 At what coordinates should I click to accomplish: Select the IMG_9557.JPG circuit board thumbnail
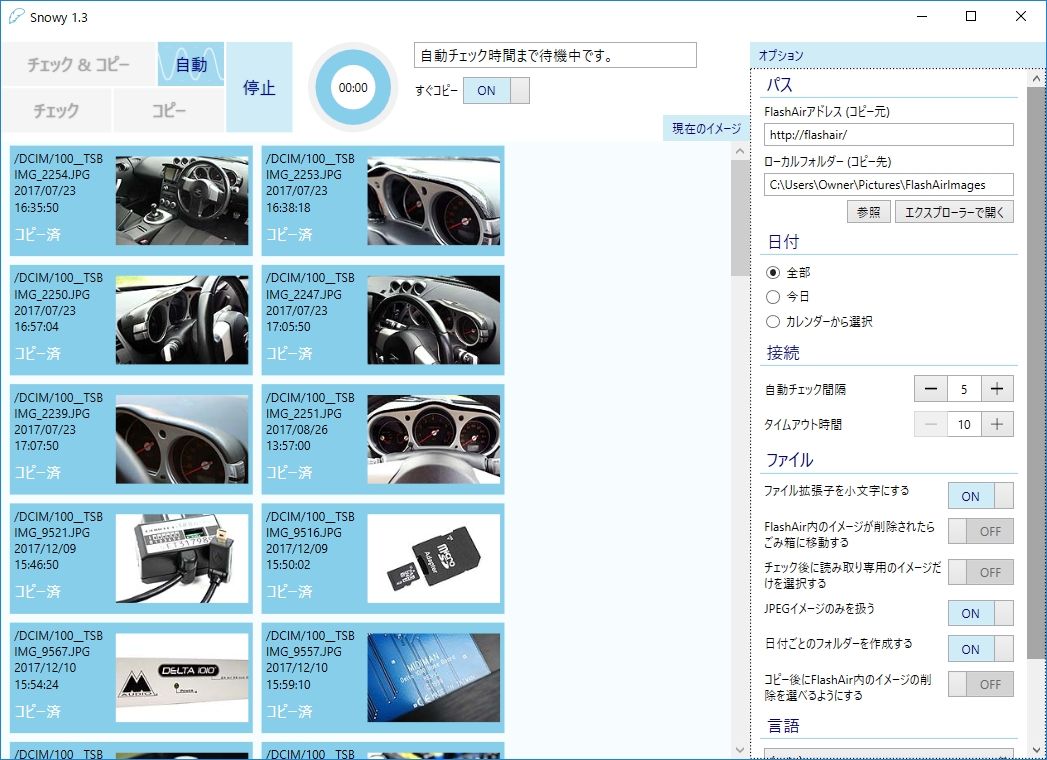click(x=433, y=677)
